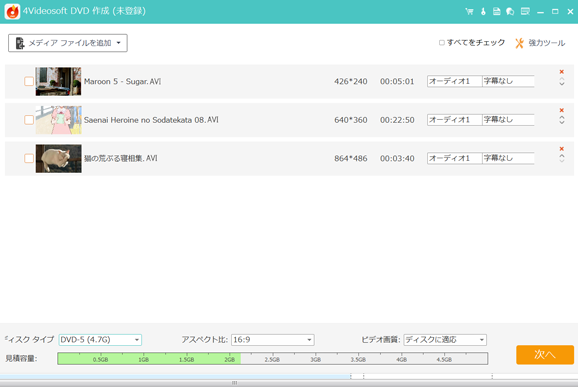Minimize the 4Videosoft window

540,12
